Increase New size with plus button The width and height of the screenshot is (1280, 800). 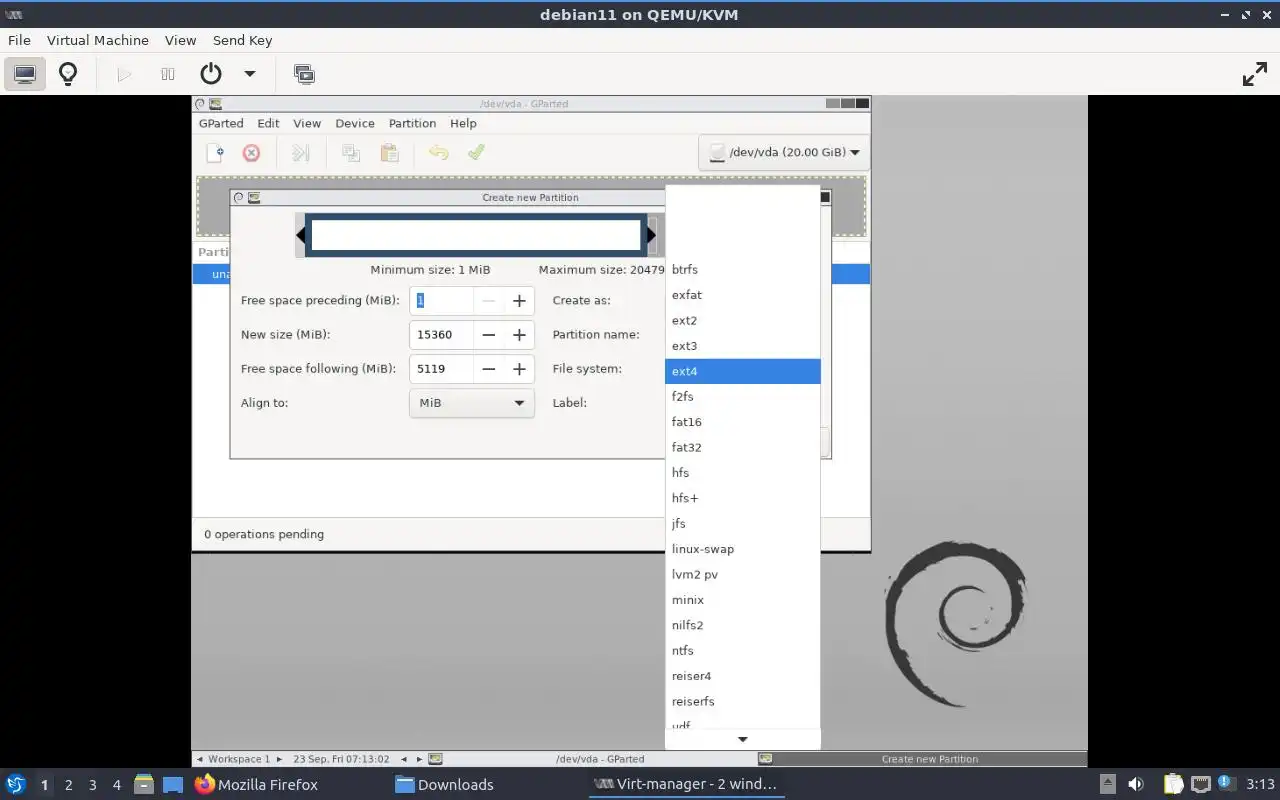click(519, 335)
